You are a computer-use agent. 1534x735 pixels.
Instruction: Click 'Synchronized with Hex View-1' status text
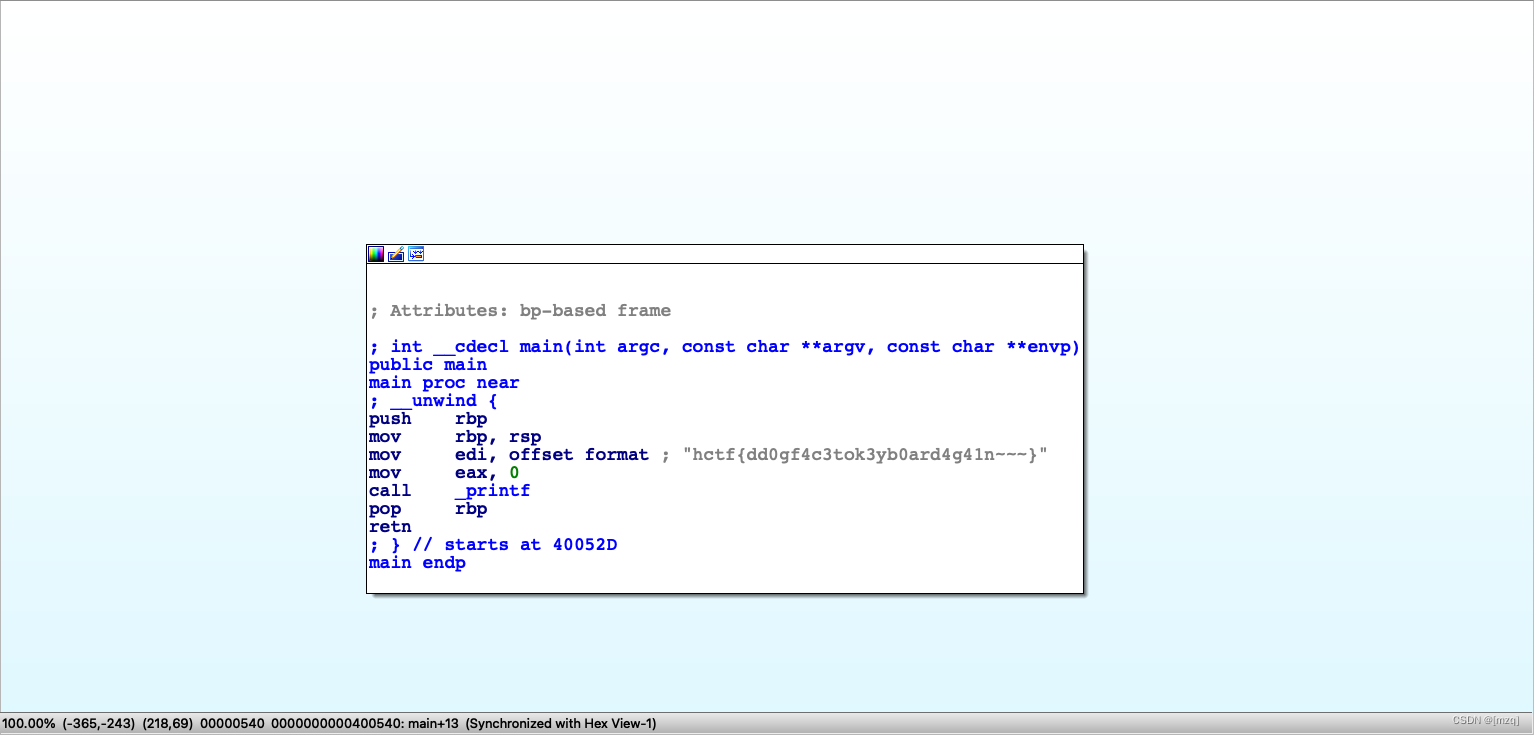click(561, 724)
